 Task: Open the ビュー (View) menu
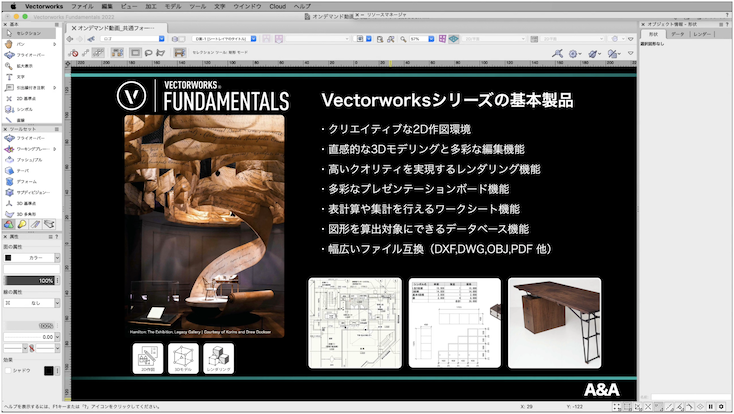129,7
